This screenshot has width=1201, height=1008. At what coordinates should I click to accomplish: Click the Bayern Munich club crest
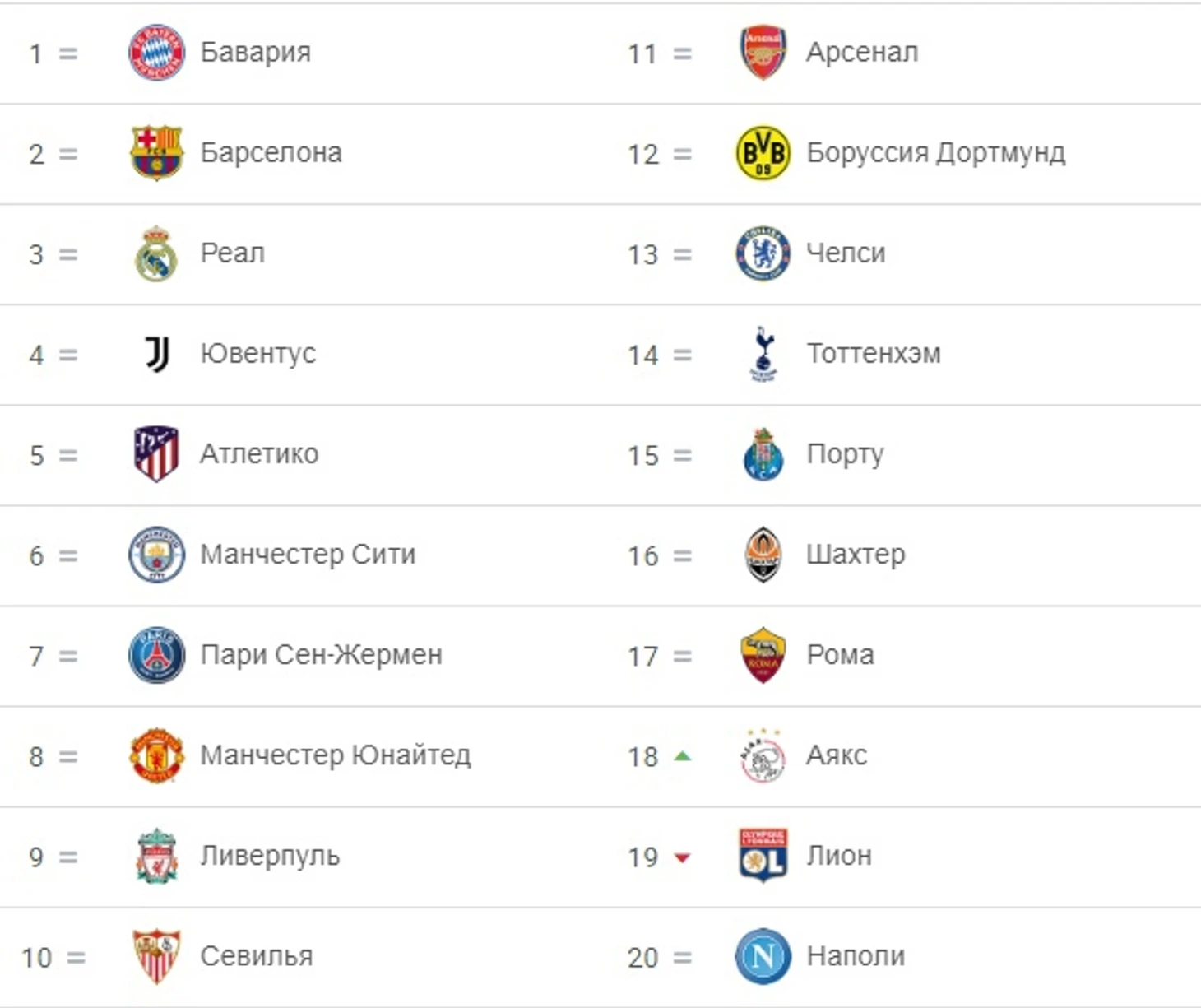[156, 53]
